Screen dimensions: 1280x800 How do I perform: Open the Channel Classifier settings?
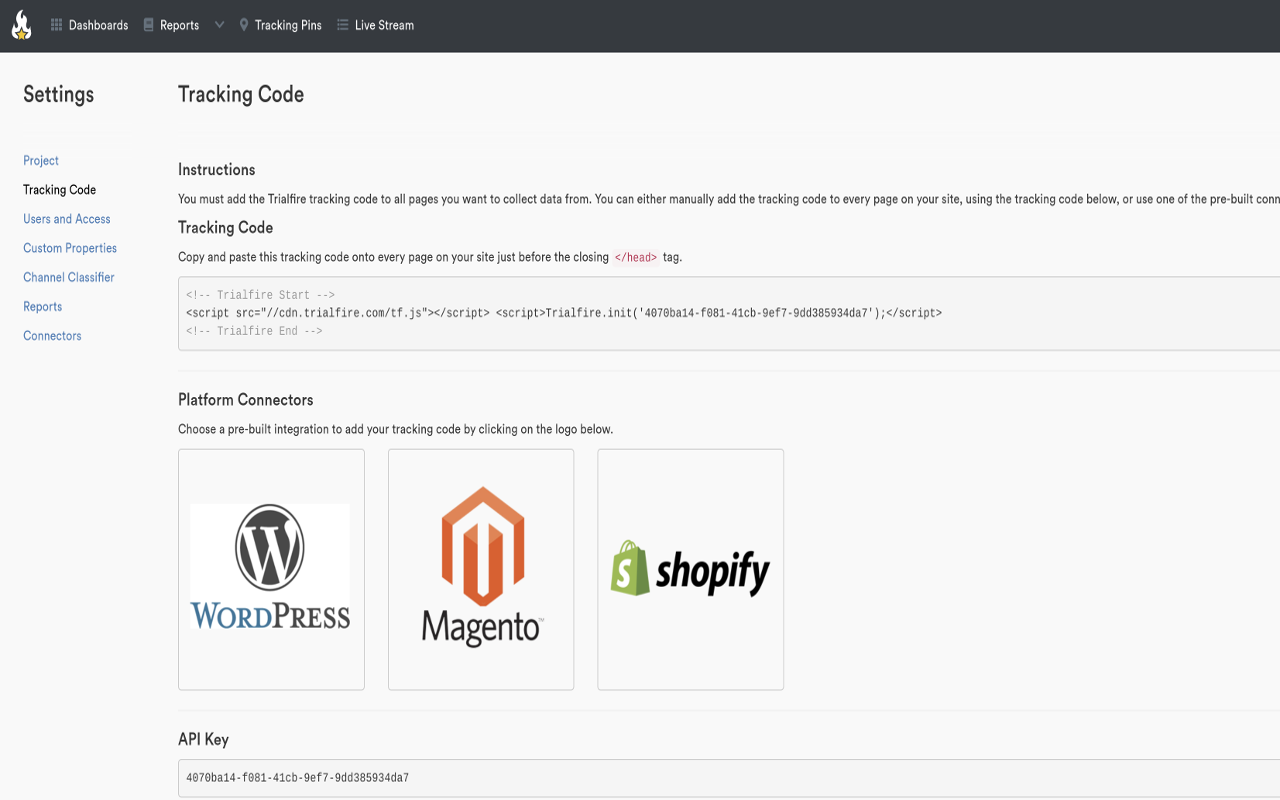(69, 277)
